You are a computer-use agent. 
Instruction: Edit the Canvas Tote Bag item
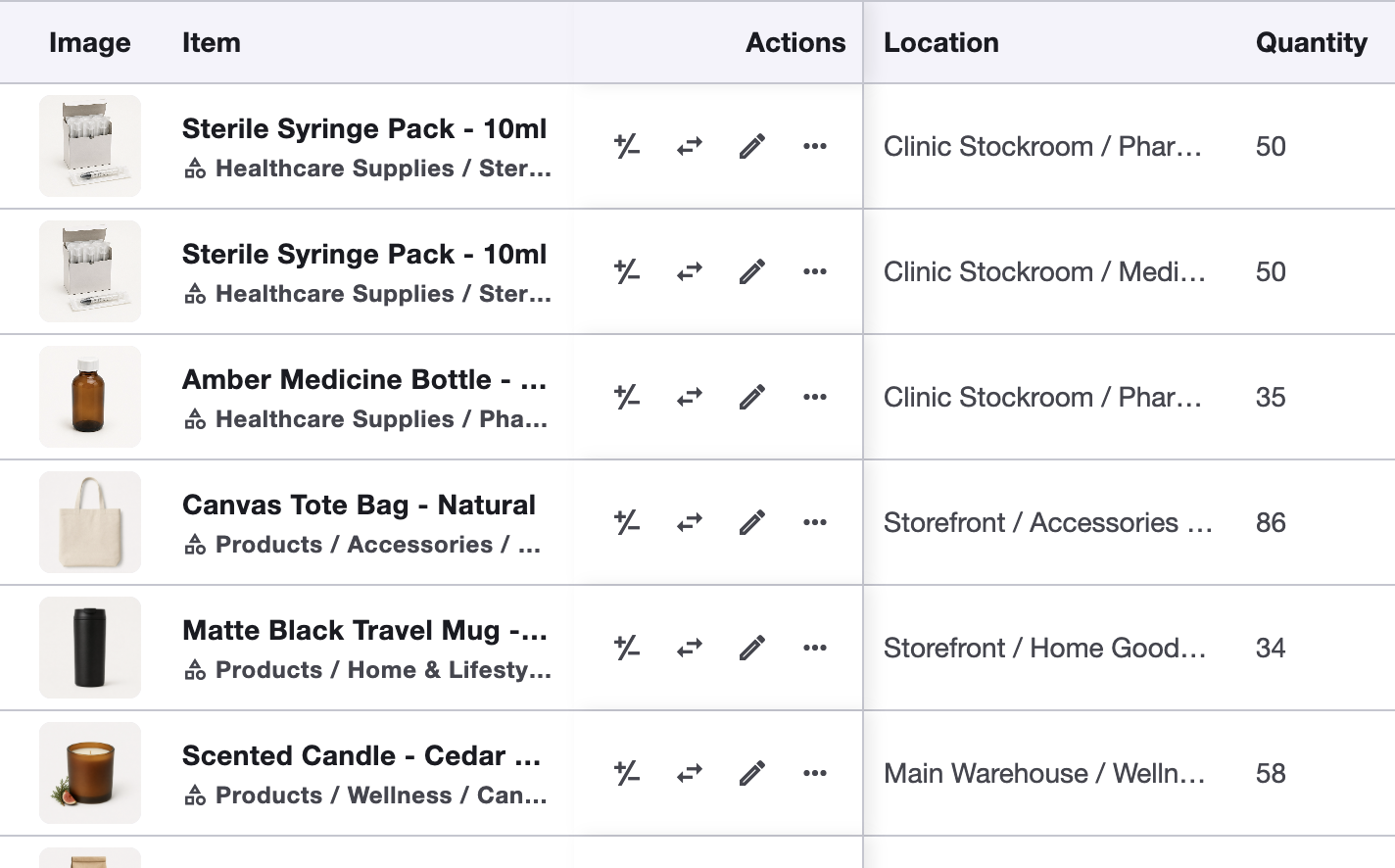pos(752,522)
